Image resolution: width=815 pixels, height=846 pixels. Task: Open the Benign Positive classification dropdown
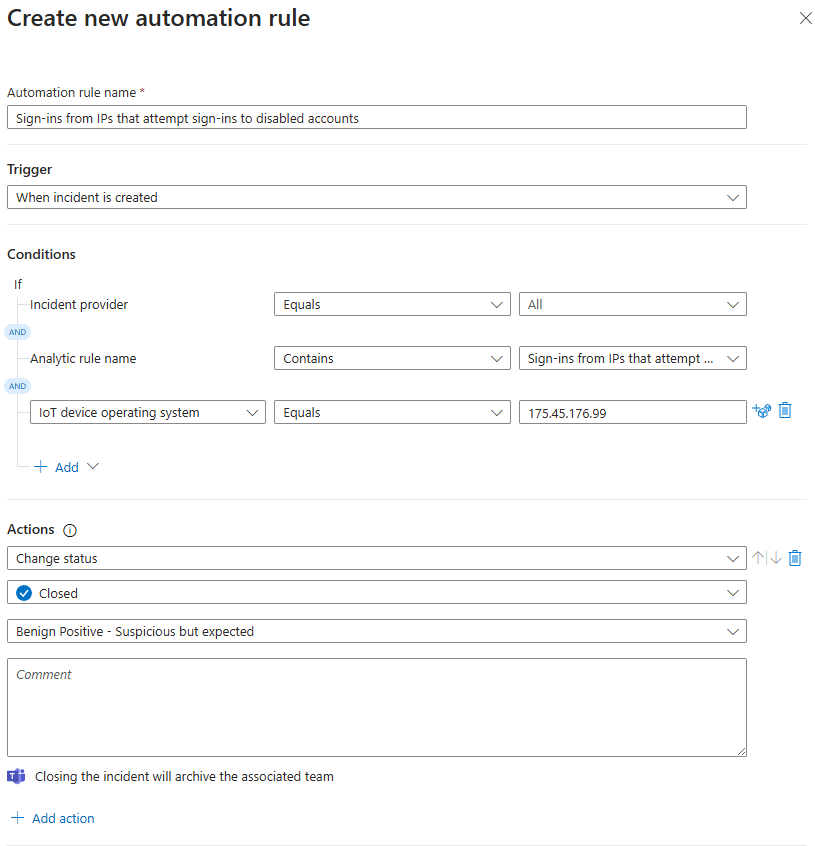click(376, 632)
